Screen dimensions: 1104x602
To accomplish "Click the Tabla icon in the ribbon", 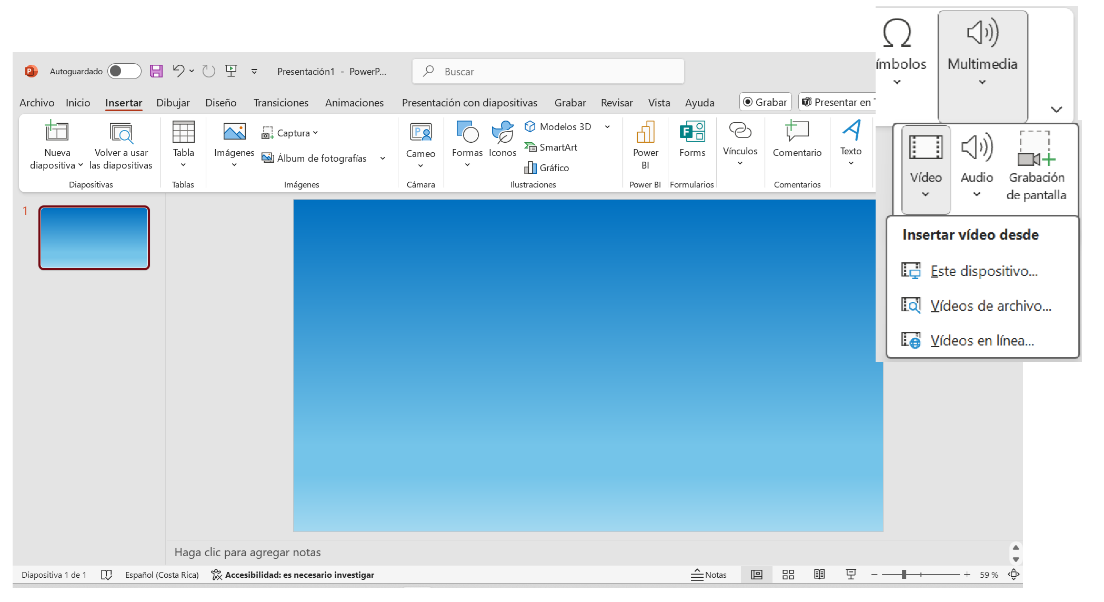I will [x=183, y=133].
